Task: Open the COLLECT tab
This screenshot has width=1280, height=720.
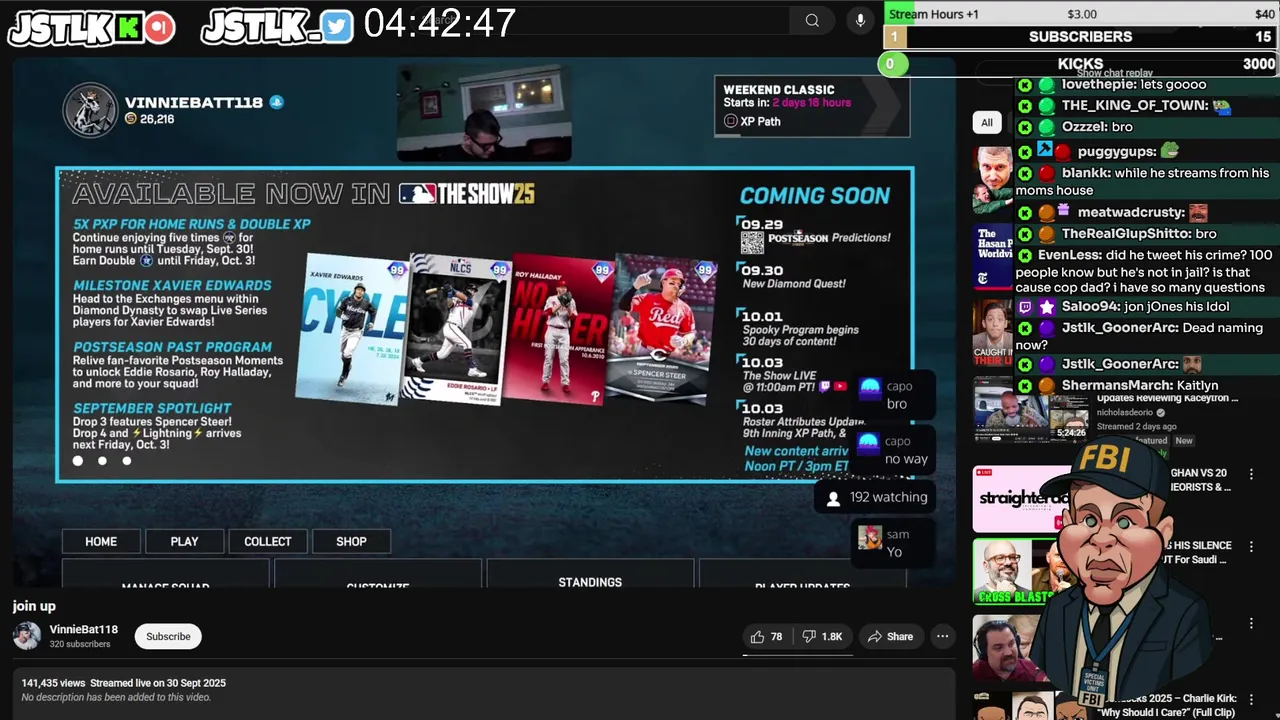Action: 268,541
